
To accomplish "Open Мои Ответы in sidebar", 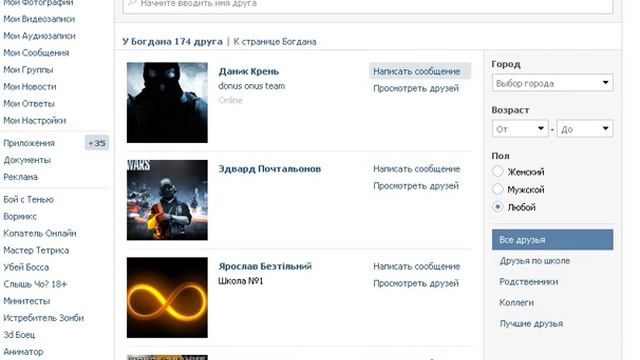I will tap(29, 104).
